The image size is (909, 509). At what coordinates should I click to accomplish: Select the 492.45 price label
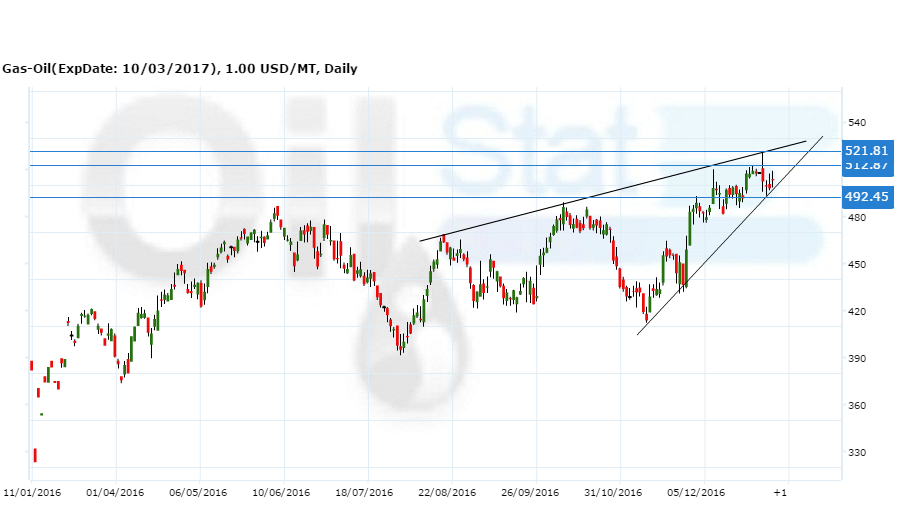[866, 197]
